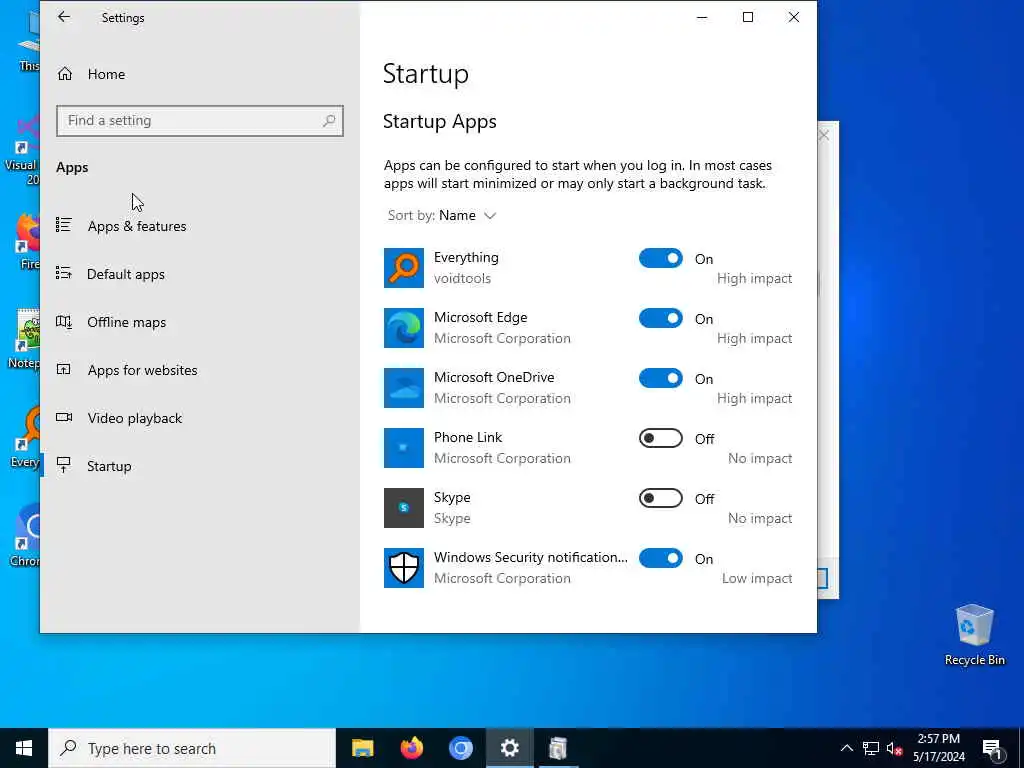Click the search magnifier in Find a setting
1024x768 pixels.
tap(329, 121)
